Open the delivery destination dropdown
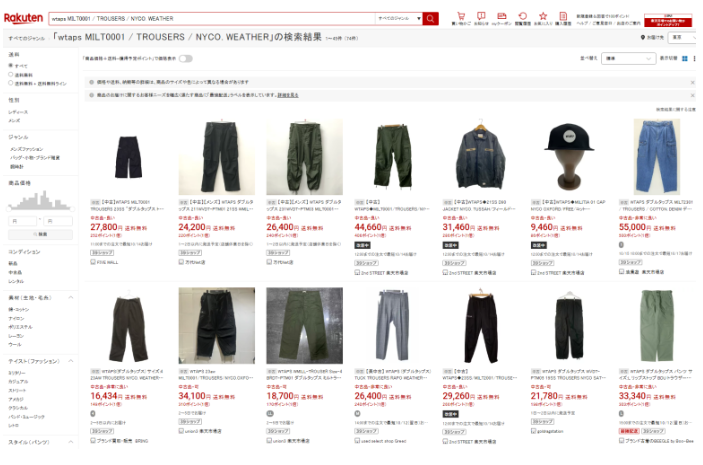This screenshot has height=465, width=703. [684, 38]
